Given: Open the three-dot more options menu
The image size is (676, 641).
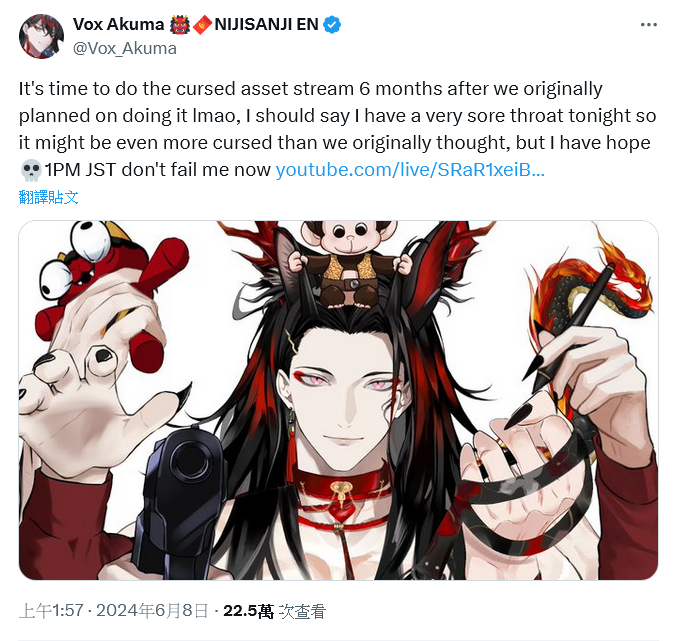Looking at the screenshot, I should 648,25.
